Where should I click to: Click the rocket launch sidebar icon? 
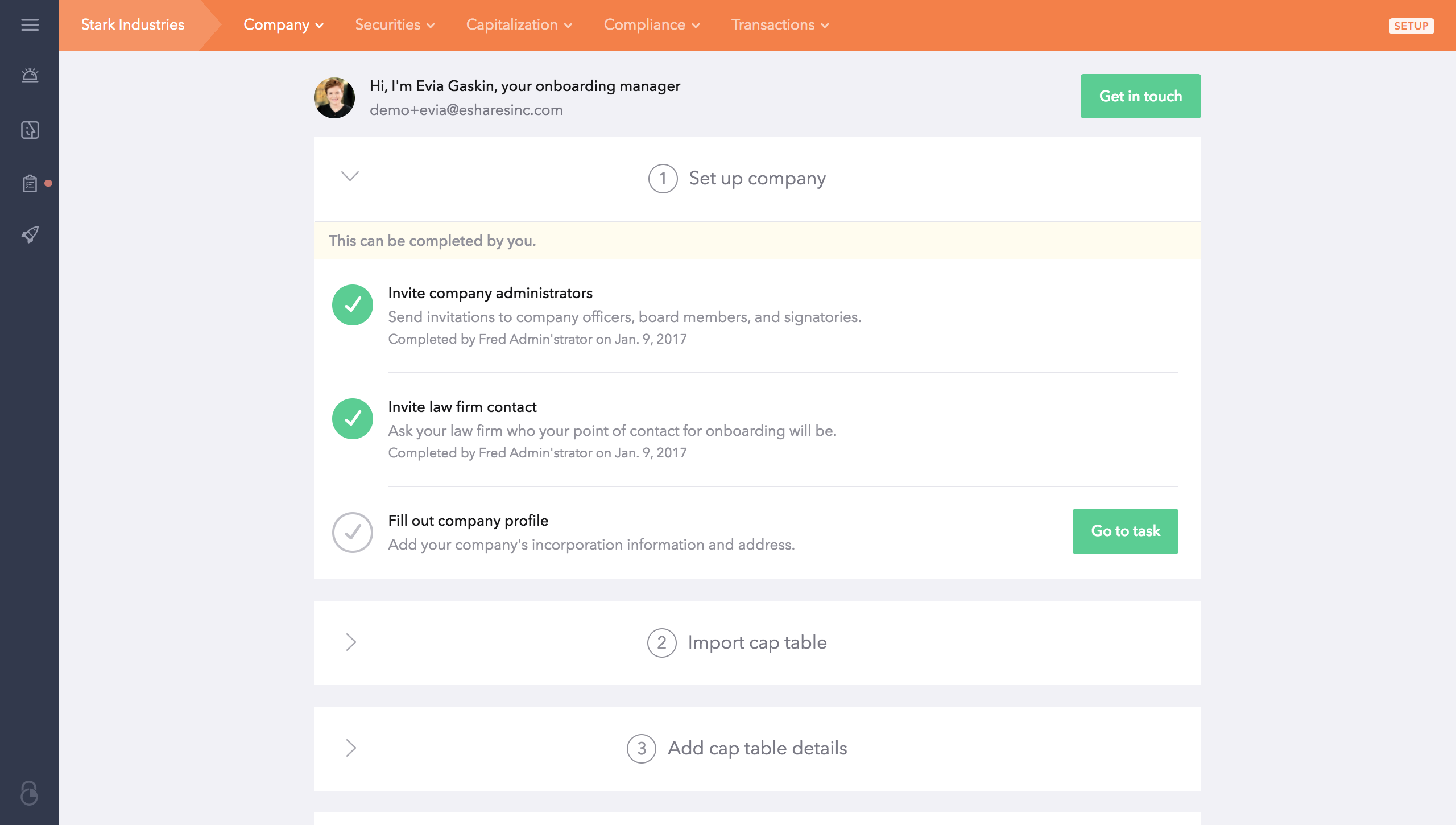30,234
